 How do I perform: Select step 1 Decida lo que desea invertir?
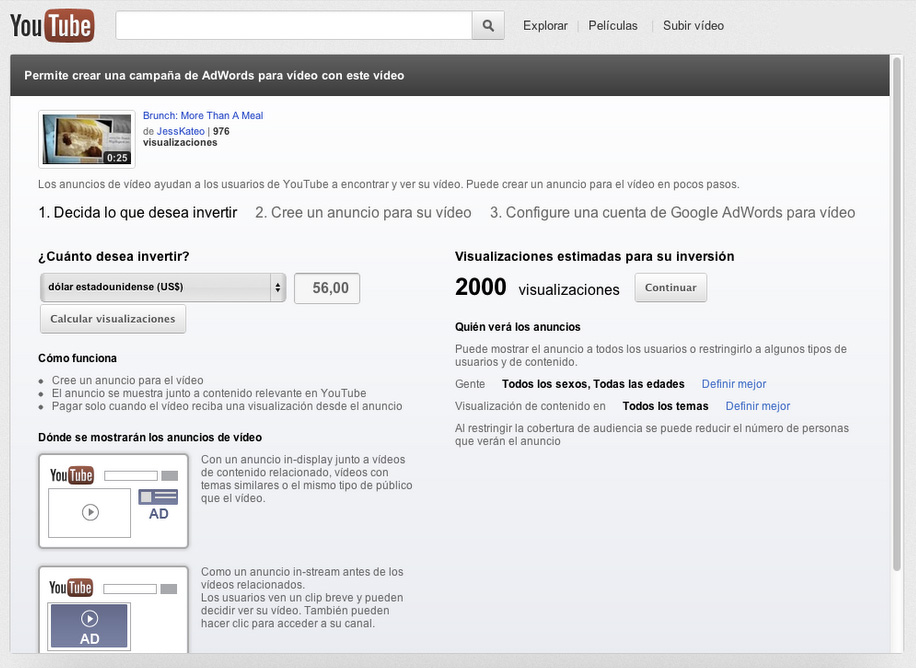point(138,213)
